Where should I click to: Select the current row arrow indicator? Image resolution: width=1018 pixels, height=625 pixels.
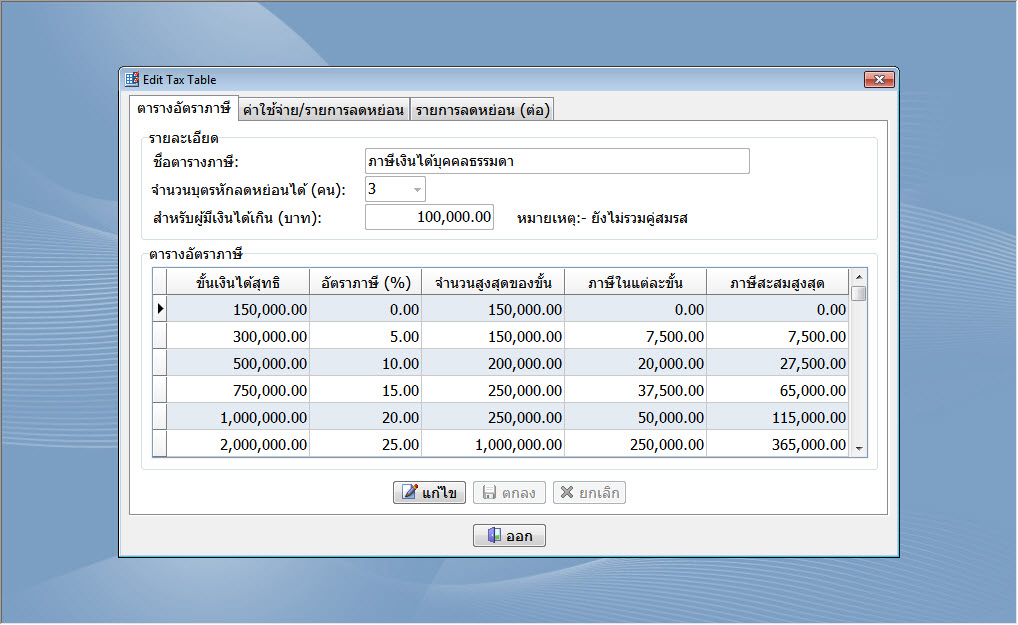[x=159, y=310]
